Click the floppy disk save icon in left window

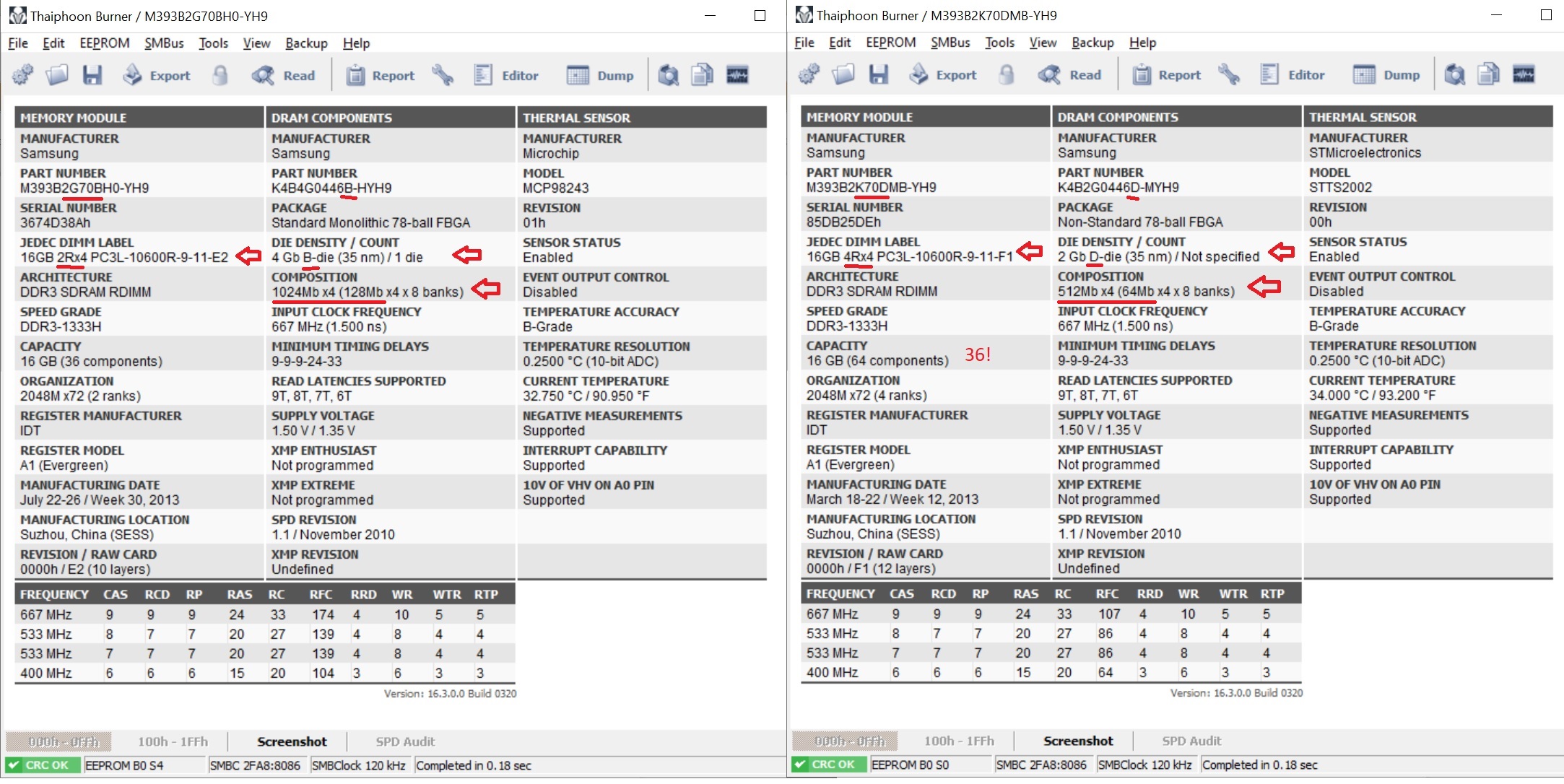coord(92,75)
